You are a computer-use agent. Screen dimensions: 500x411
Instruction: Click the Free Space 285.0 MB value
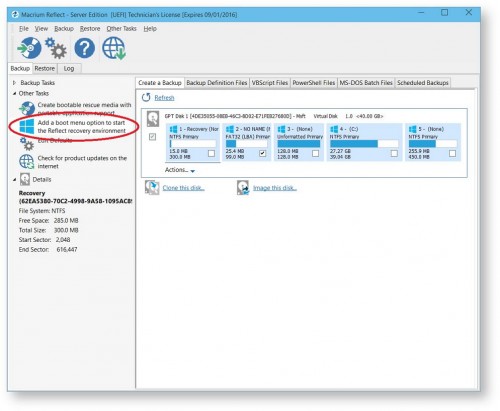(x=66, y=220)
